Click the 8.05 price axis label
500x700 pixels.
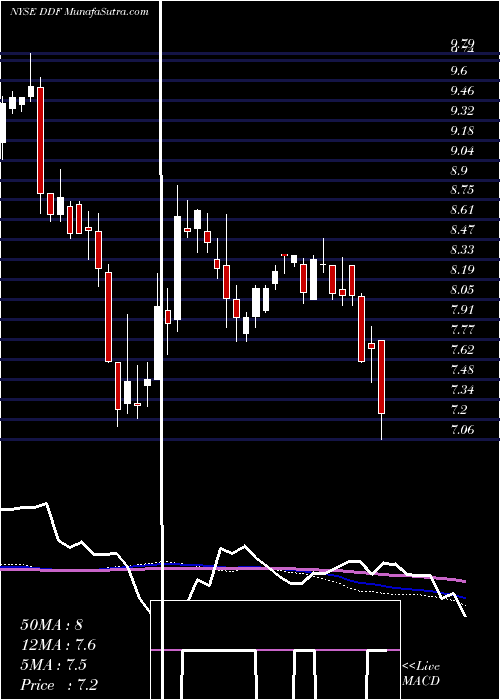(462, 290)
